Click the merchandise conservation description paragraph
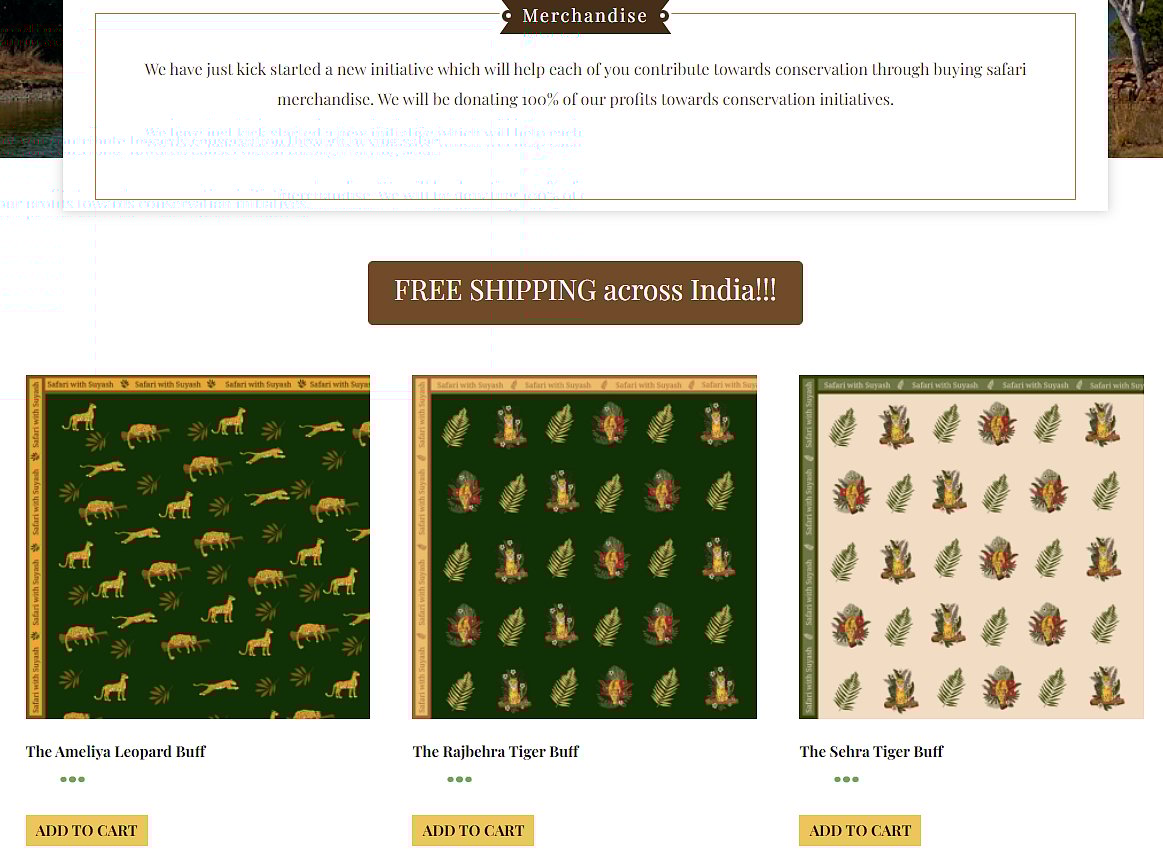 click(x=585, y=84)
